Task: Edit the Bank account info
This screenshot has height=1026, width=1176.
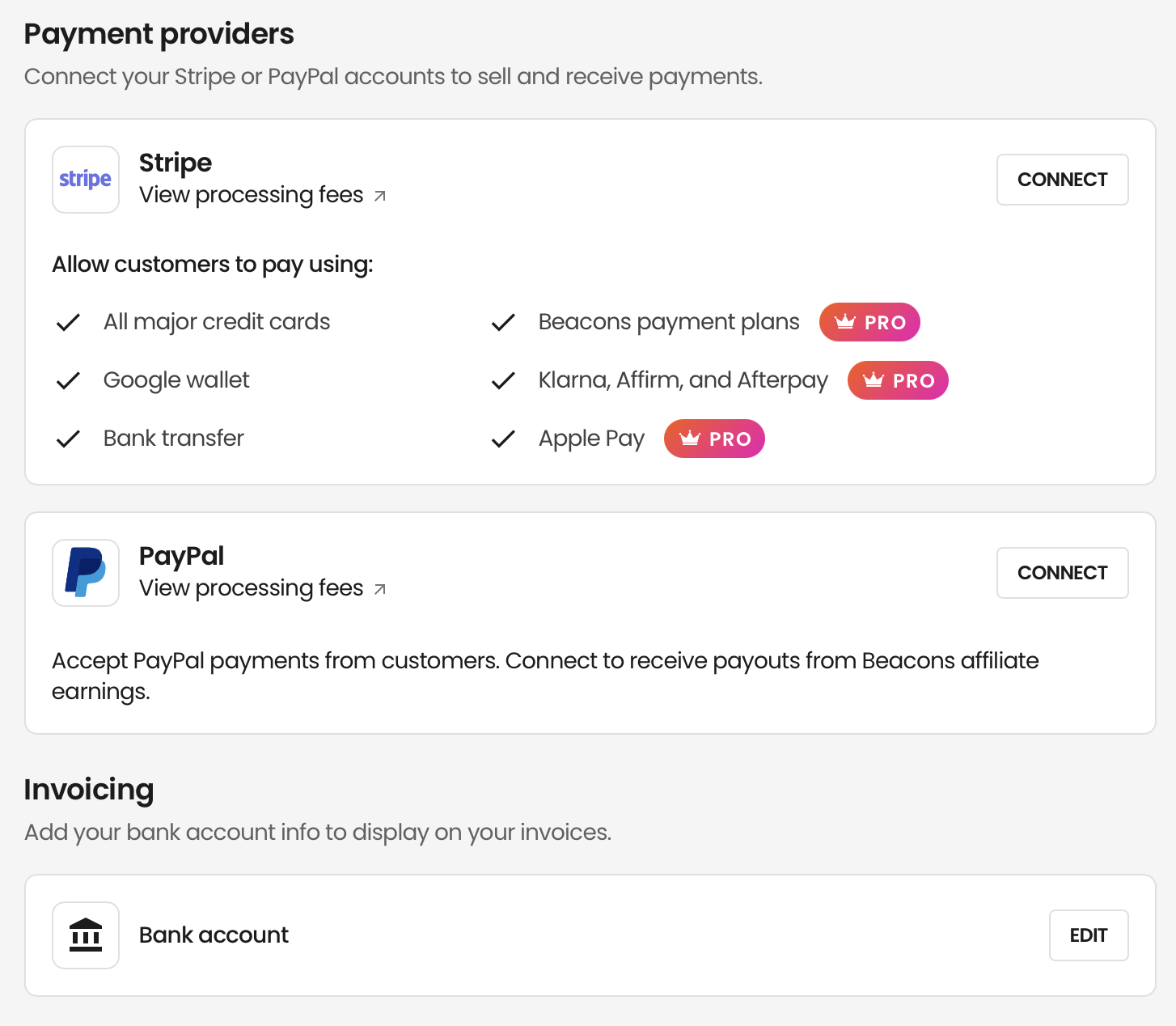Action: pyautogui.click(x=1089, y=935)
